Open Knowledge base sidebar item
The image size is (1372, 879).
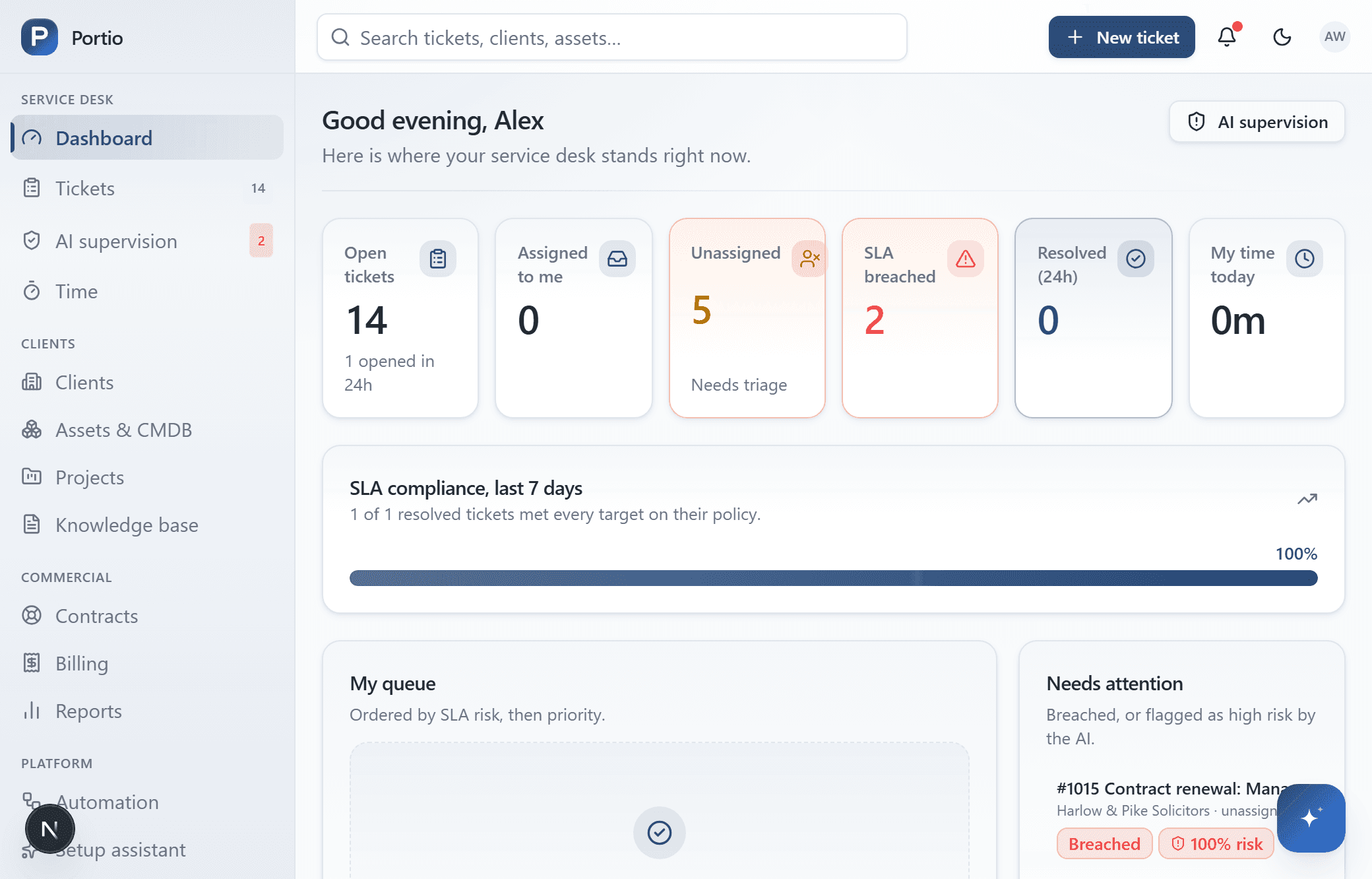click(147, 525)
